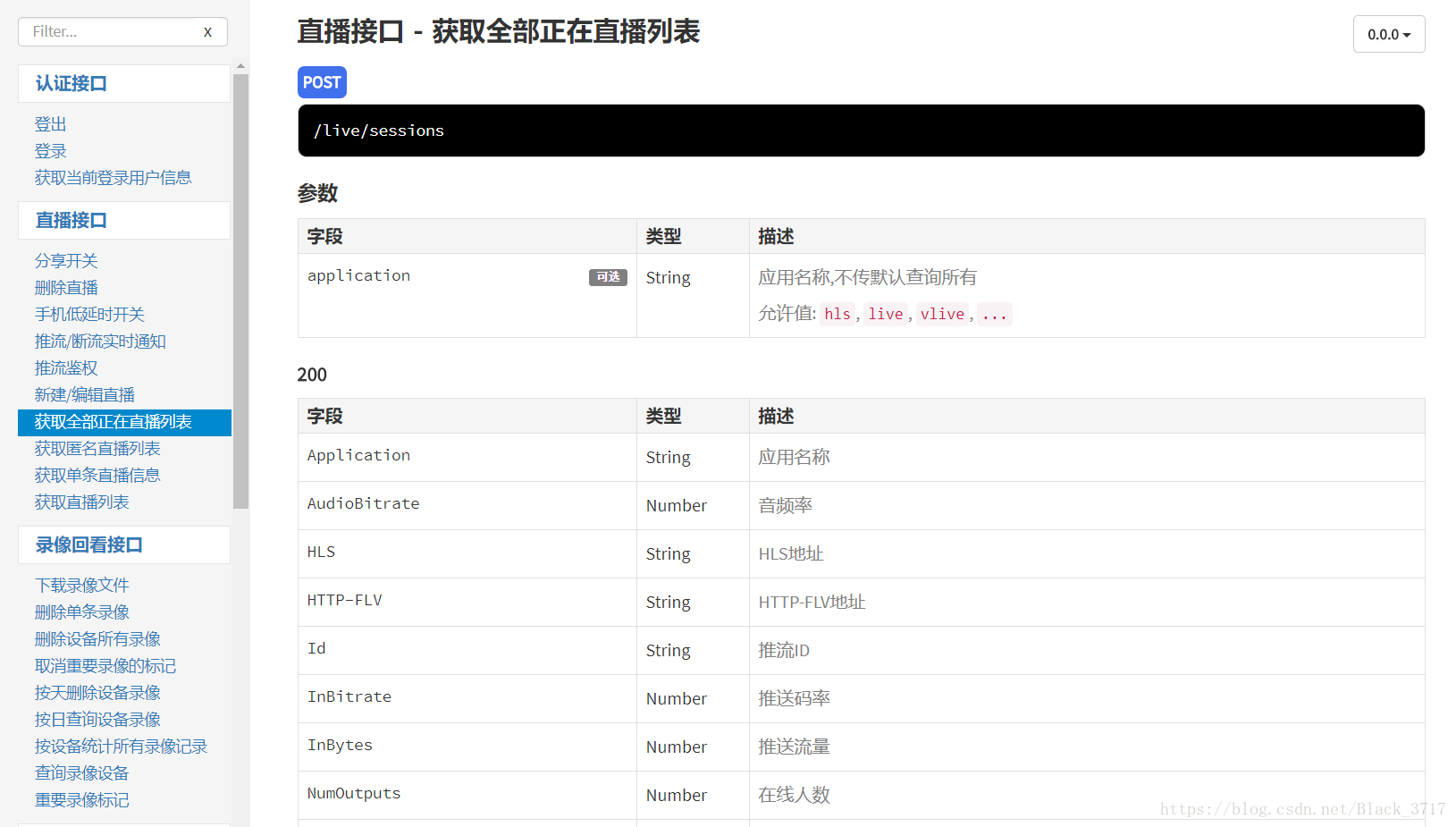Open the 取消重要录像的标记 link
The width and height of the screenshot is (1456, 827).
[105, 666]
